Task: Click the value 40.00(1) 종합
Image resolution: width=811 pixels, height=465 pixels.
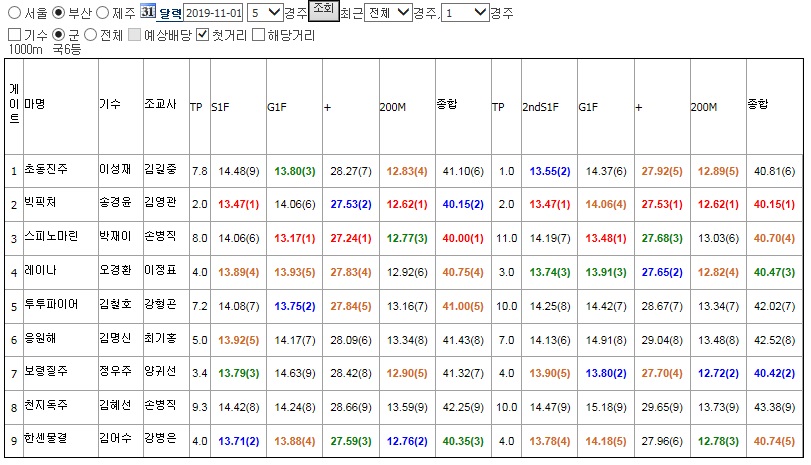Action: [463, 238]
